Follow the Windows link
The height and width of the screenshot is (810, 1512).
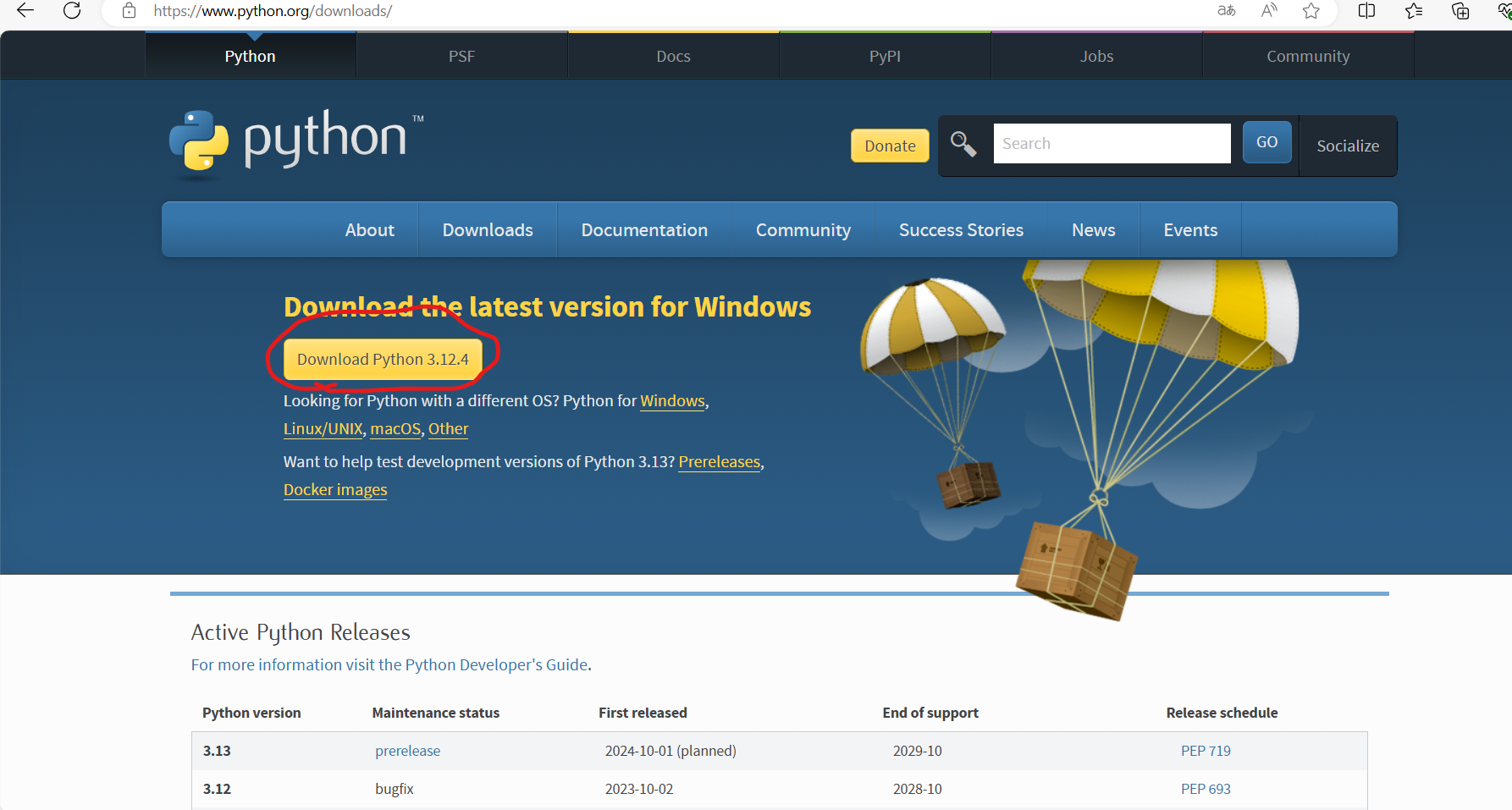(x=672, y=401)
